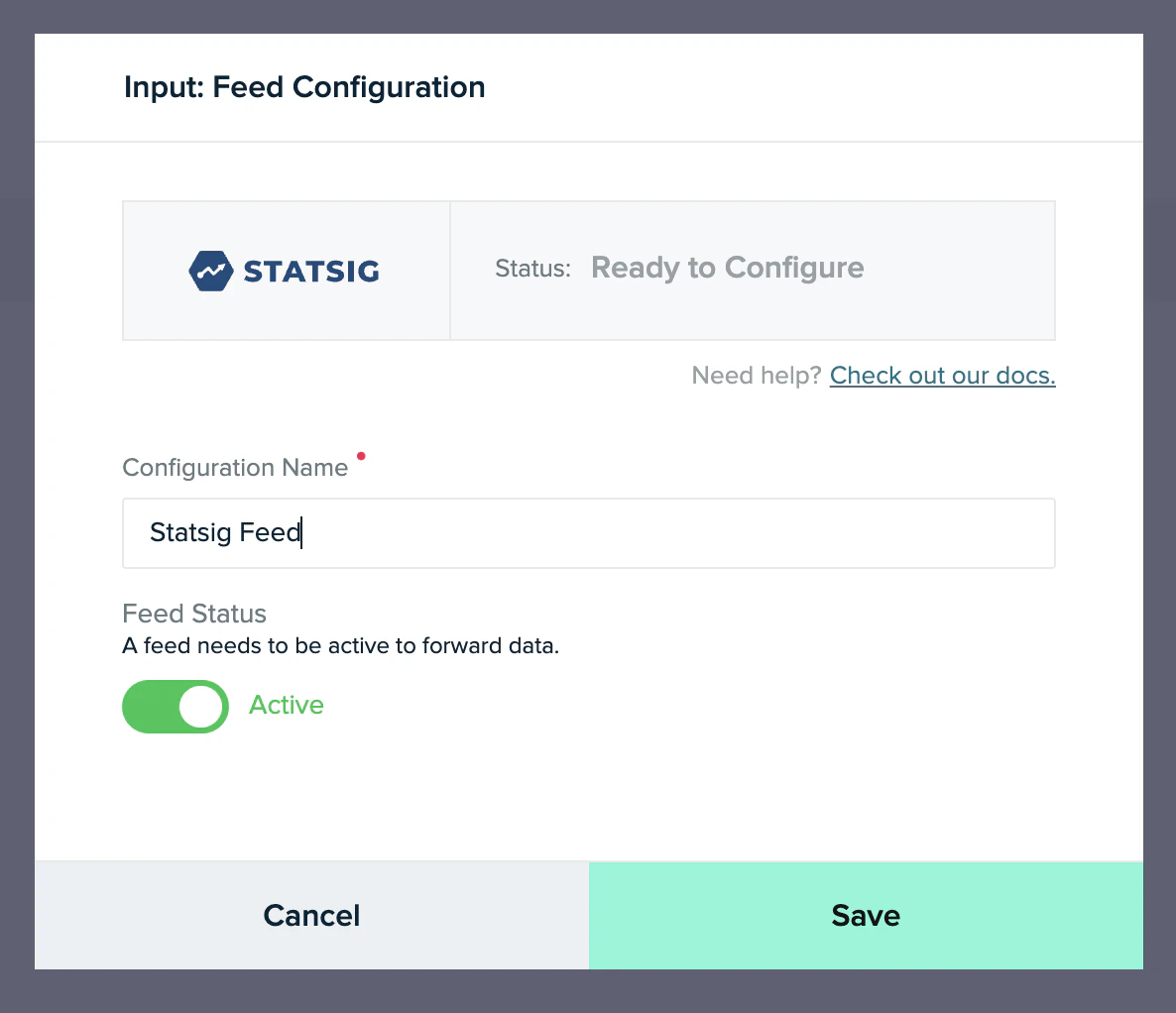The image size is (1176, 1013).
Task: Open the Status panel labeled Ready to Configure
Action: click(x=752, y=271)
